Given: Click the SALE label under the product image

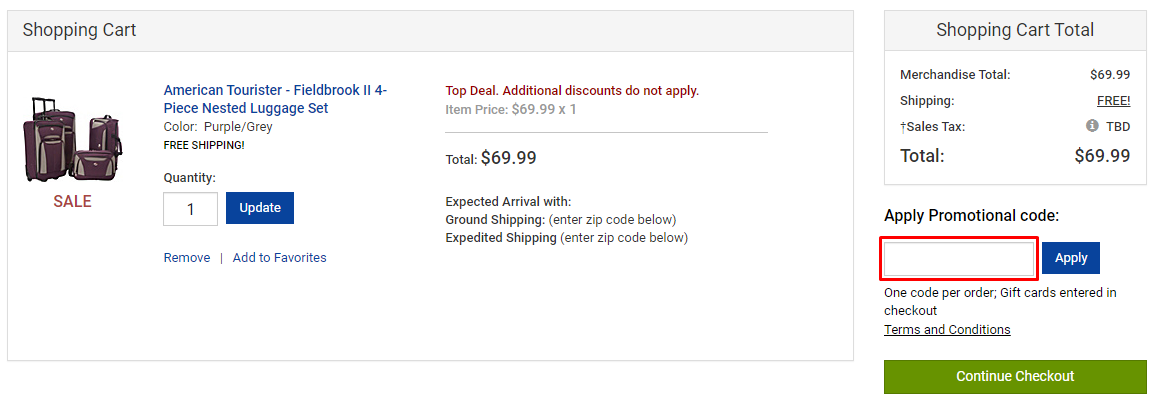Looking at the screenshot, I should [x=73, y=202].
